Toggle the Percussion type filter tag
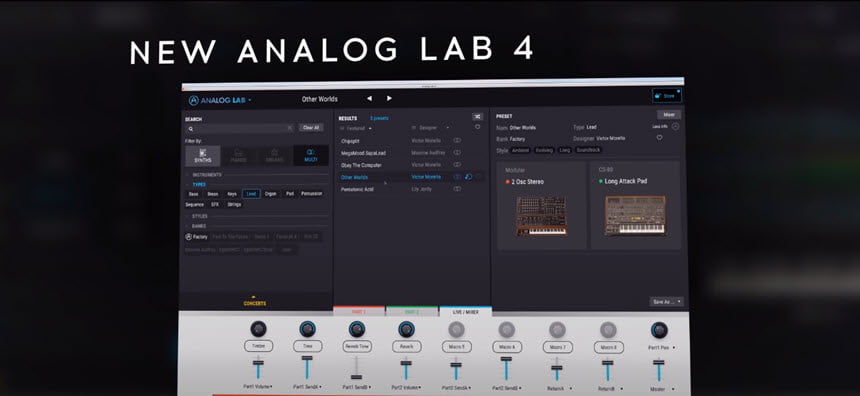 tap(312, 194)
